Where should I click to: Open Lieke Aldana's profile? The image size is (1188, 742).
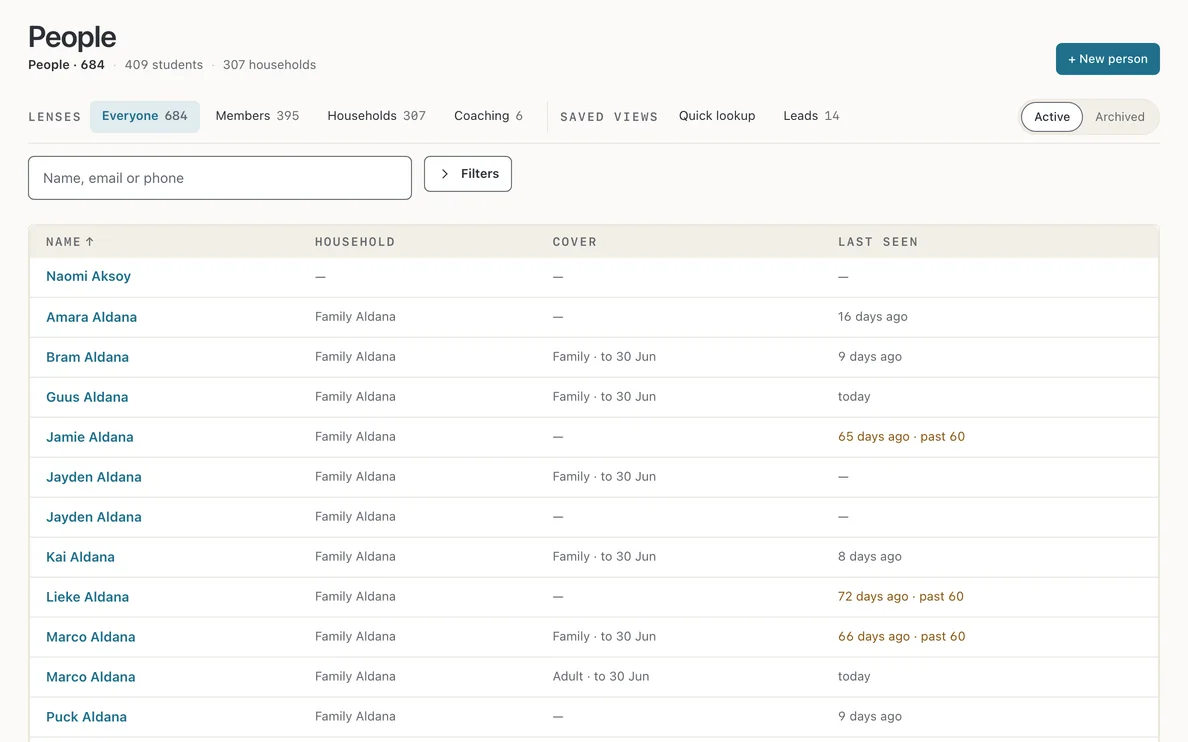[x=87, y=597]
